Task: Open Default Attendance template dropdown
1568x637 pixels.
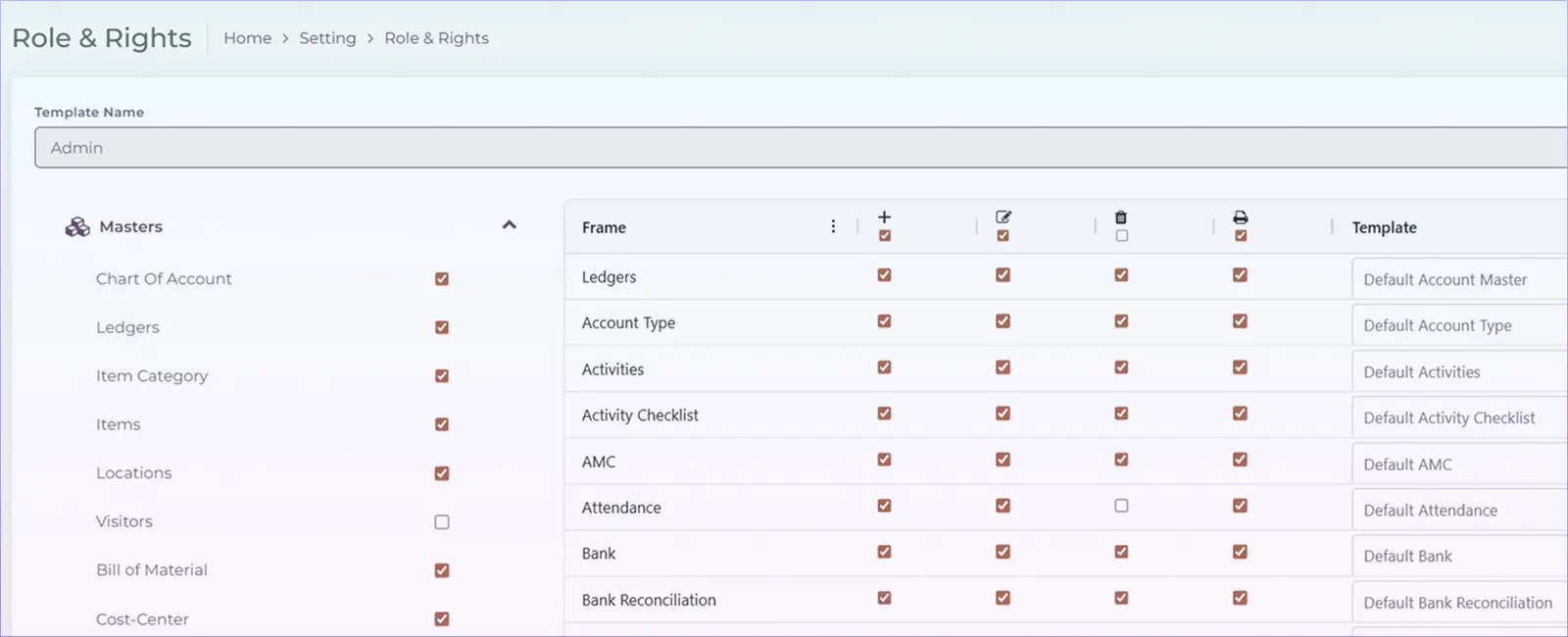Action: (1459, 510)
